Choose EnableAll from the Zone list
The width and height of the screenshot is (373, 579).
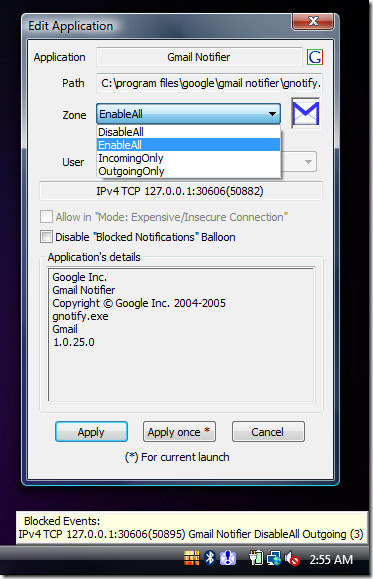pos(188,145)
